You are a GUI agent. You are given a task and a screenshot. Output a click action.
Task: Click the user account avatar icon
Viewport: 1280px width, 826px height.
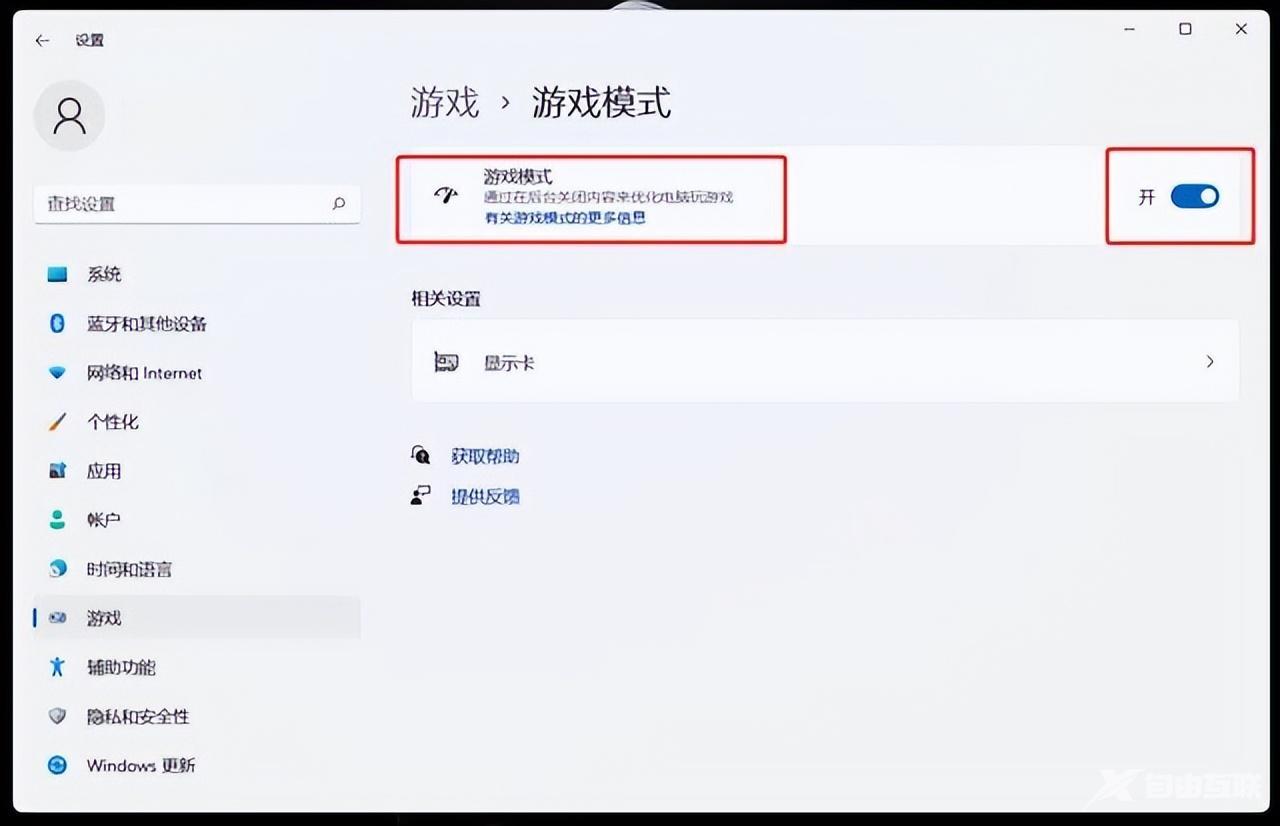tap(69, 116)
